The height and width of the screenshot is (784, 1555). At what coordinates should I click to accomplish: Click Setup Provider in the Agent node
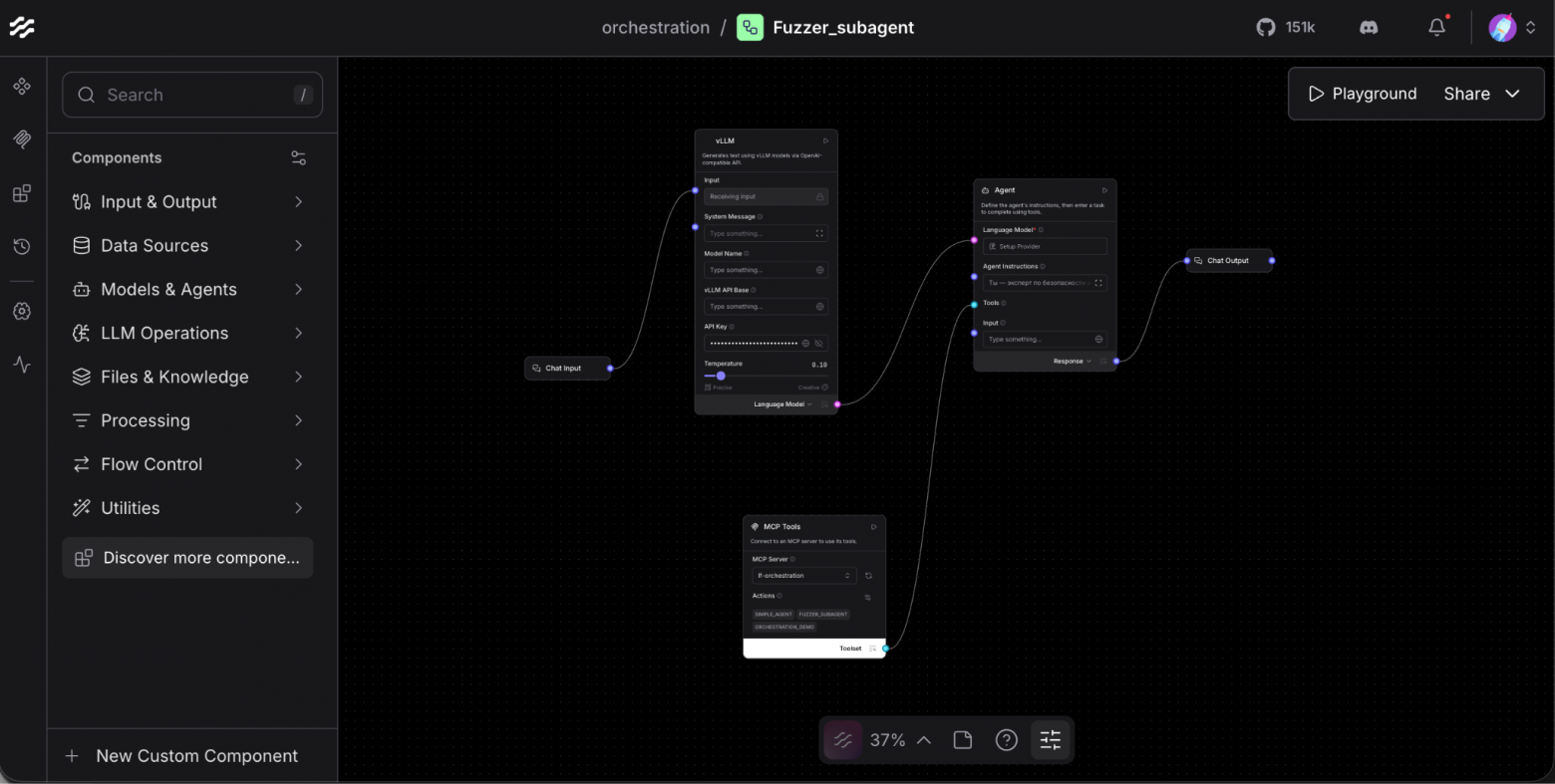tap(1045, 246)
